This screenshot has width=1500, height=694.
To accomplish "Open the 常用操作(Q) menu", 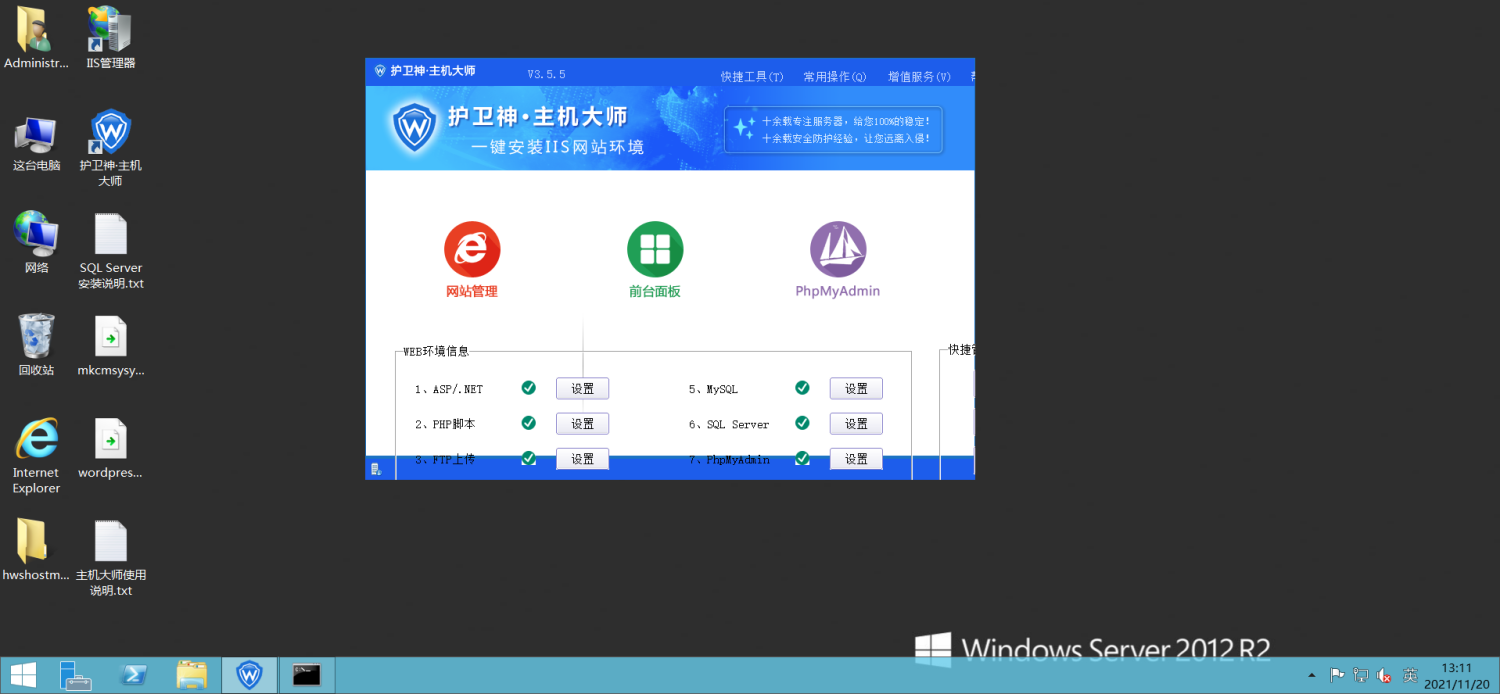I will [x=835, y=76].
